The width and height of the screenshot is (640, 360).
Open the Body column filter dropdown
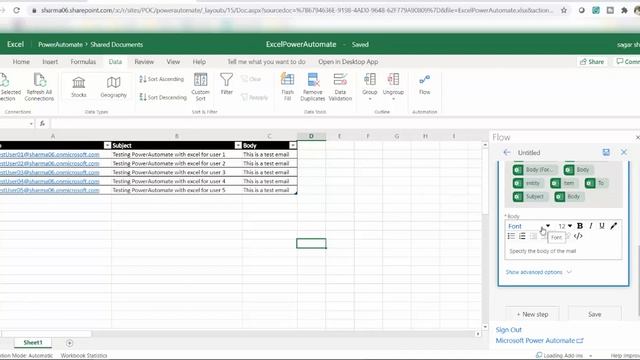click(x=293, y=145)
